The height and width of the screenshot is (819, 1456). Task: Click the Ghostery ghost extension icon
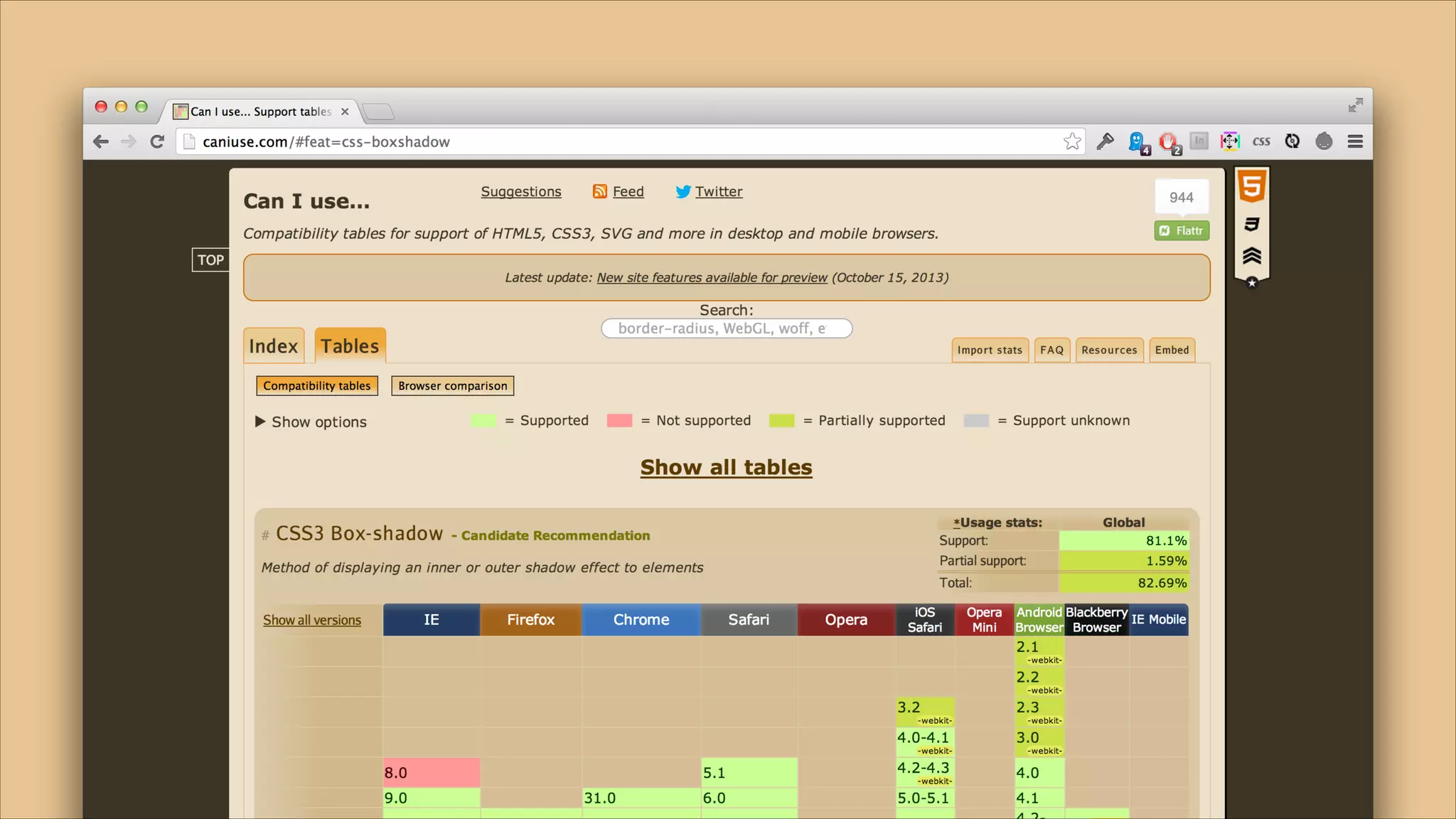click(1137, 141)
